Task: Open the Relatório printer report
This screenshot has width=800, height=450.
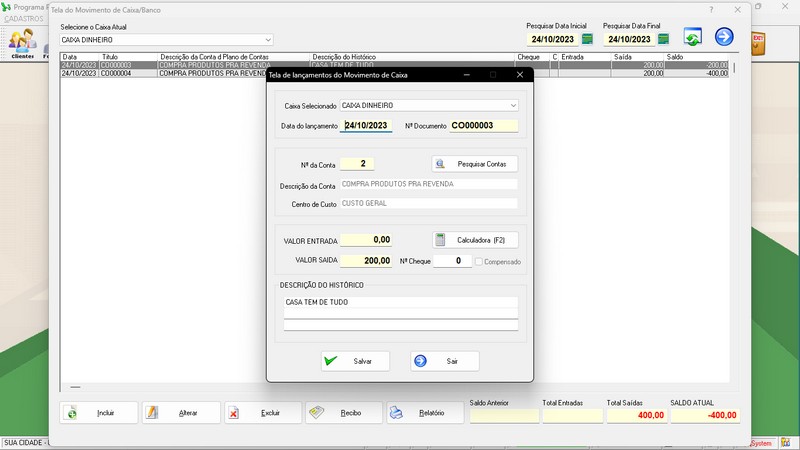Action: click(425, 413)
